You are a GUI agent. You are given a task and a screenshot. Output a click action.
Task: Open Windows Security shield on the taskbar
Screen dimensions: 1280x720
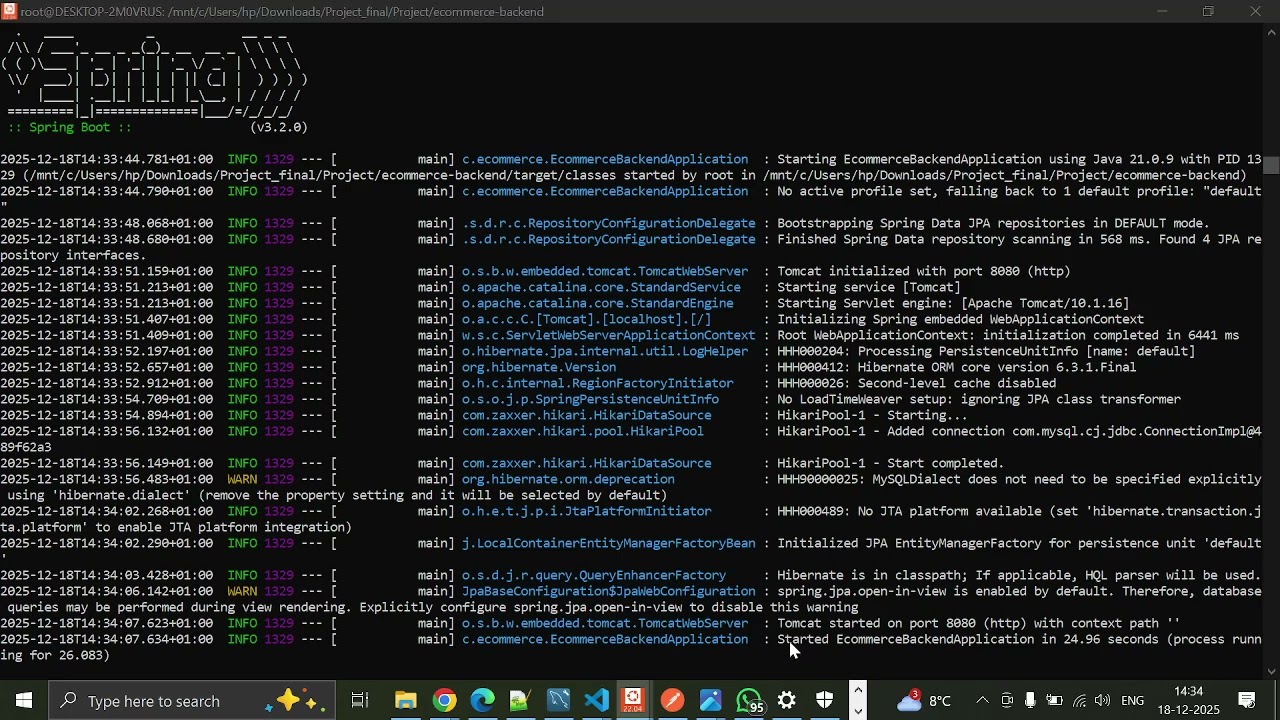[825, 701]
